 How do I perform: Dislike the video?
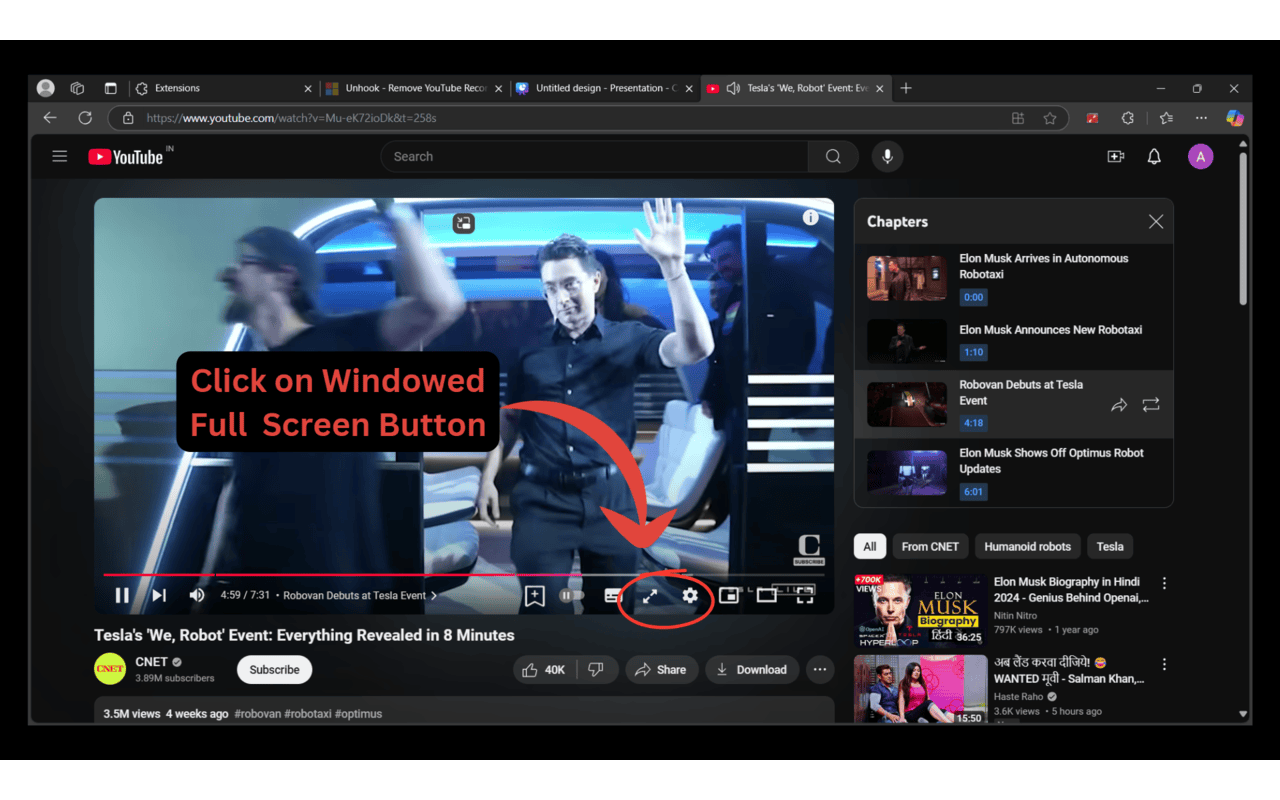(x=596, y=670)
